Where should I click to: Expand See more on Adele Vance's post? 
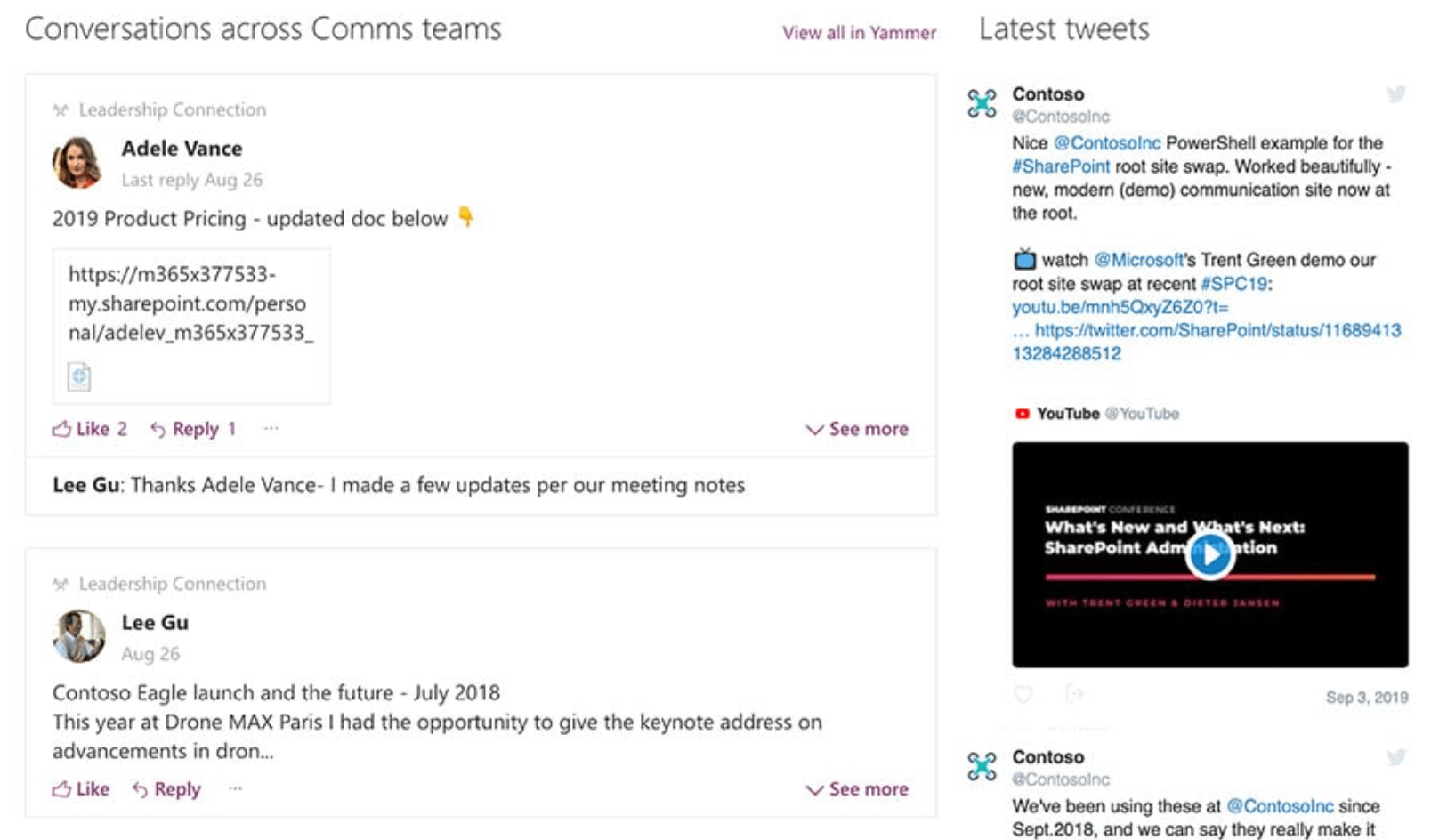(857, 429)
